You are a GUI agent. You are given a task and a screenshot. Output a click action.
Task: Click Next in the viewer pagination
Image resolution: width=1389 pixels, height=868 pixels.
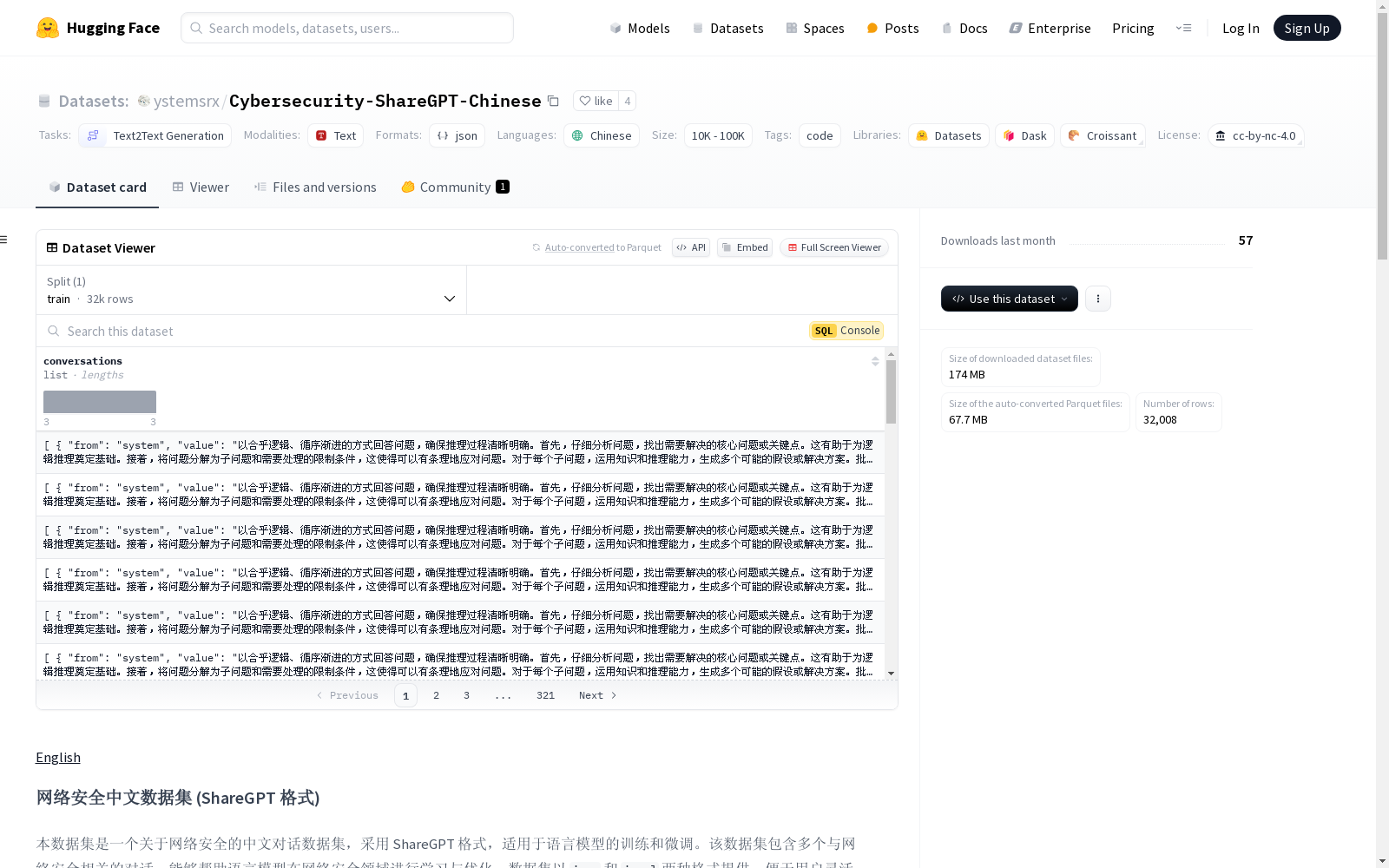[x=597, y=695]
